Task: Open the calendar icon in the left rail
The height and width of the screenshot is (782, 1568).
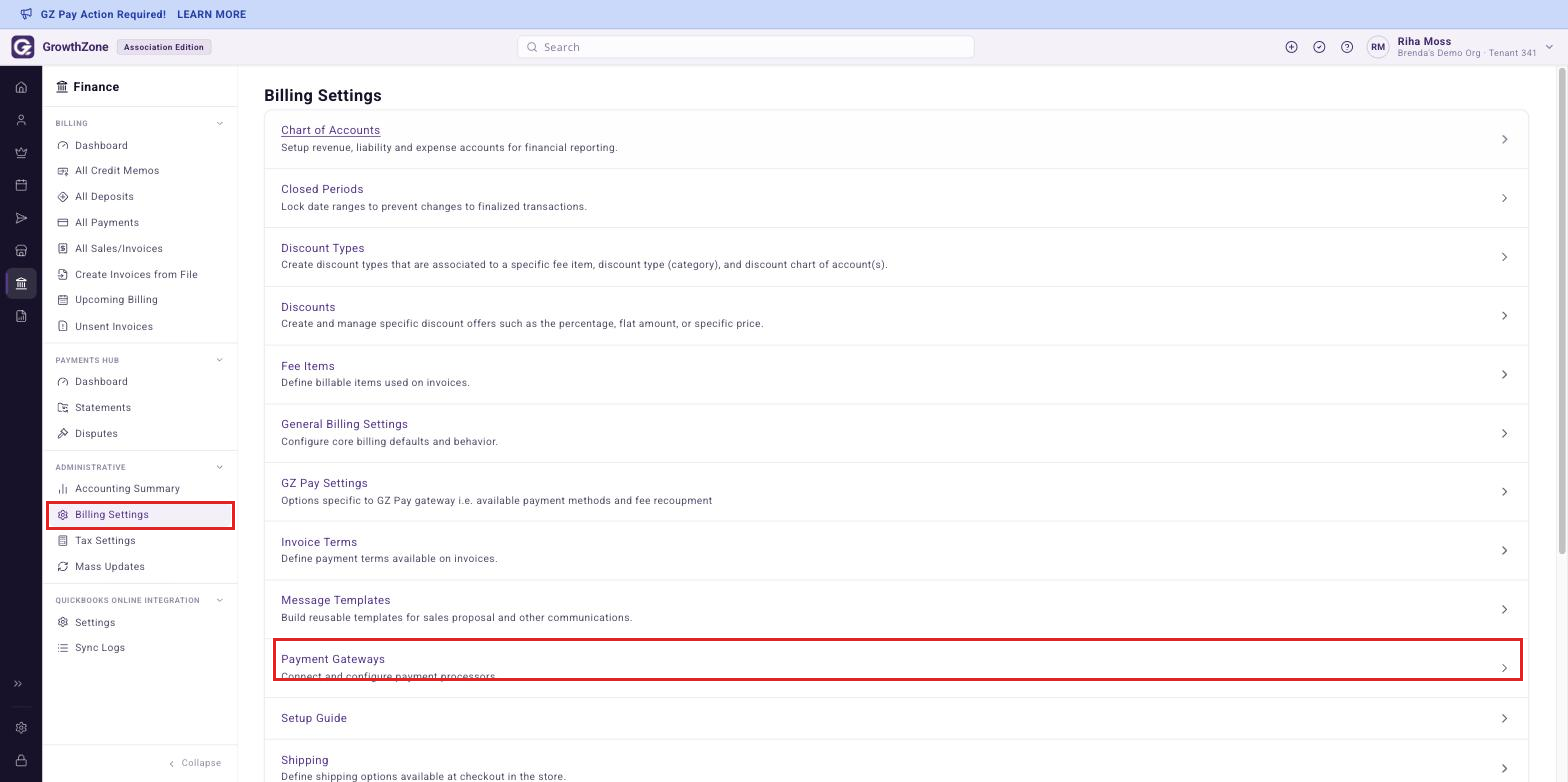Action: click(x=21, y=185)
